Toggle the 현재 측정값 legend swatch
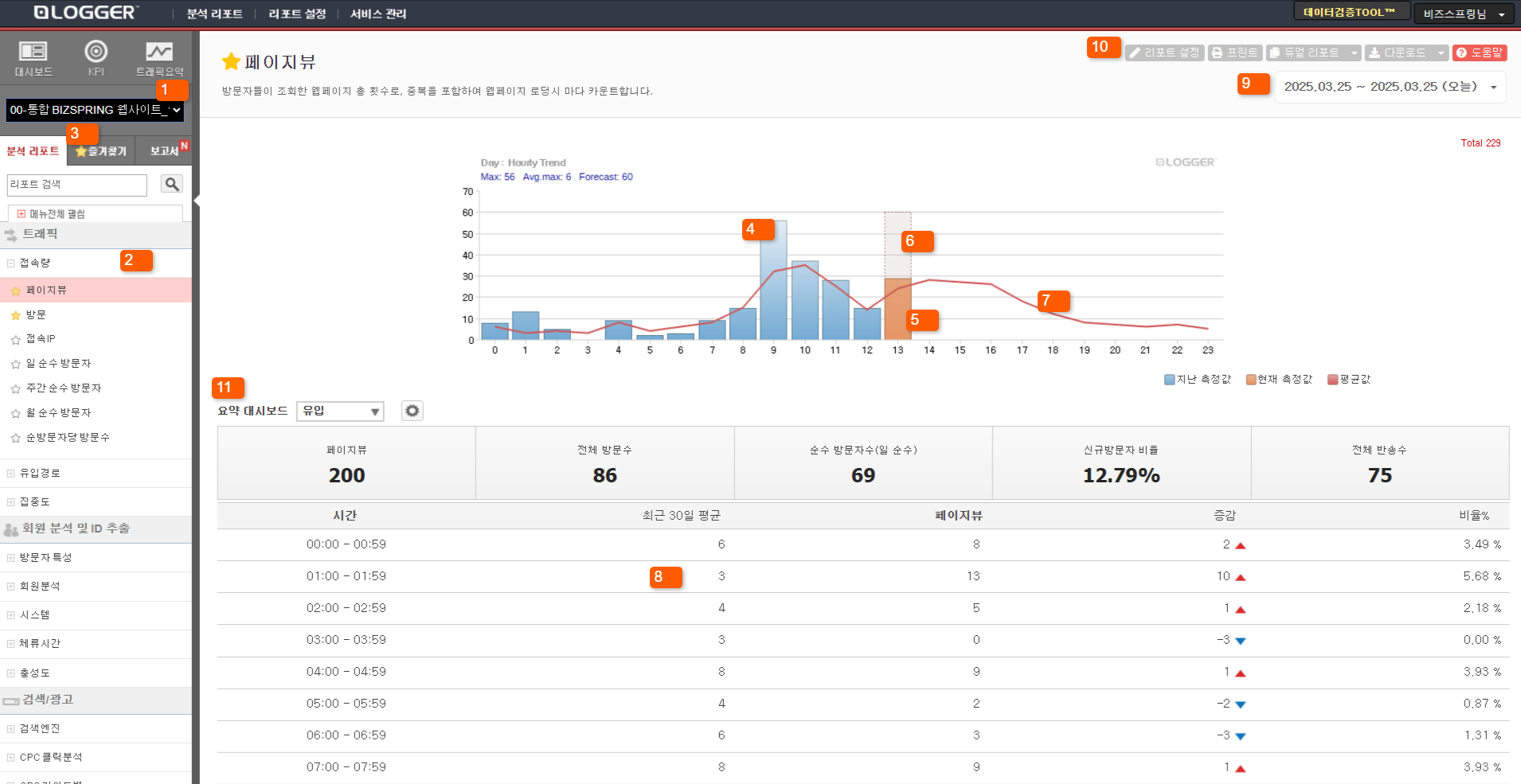This screenshot has height=784, width=1521. (1251, 380)
